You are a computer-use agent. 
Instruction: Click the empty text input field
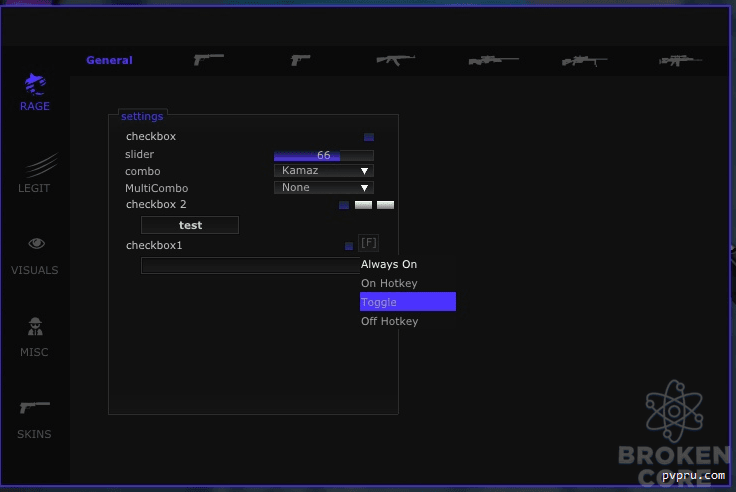pyautogui.click(x=250, y=265)
